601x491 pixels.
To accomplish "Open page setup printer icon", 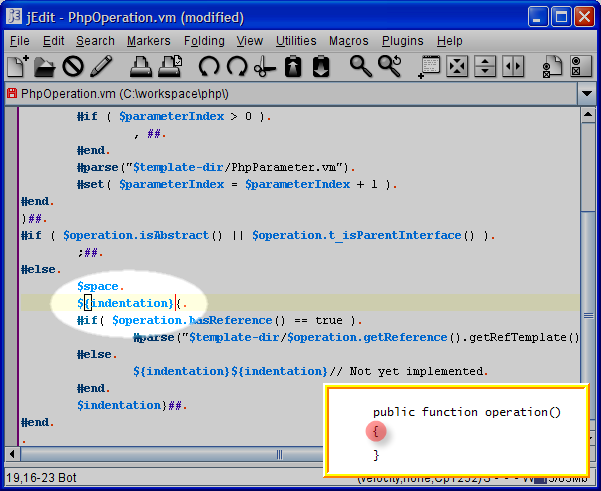I will 170,66.
